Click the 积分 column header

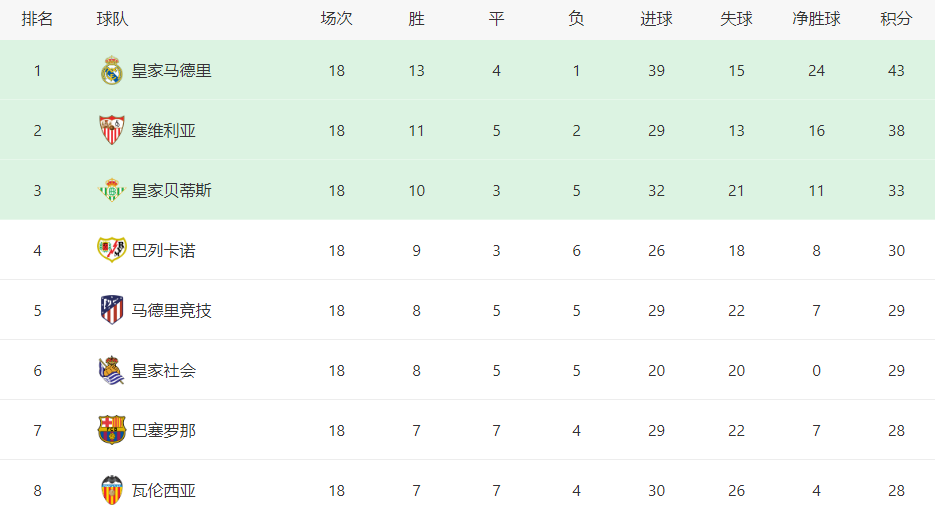point(896,19)
